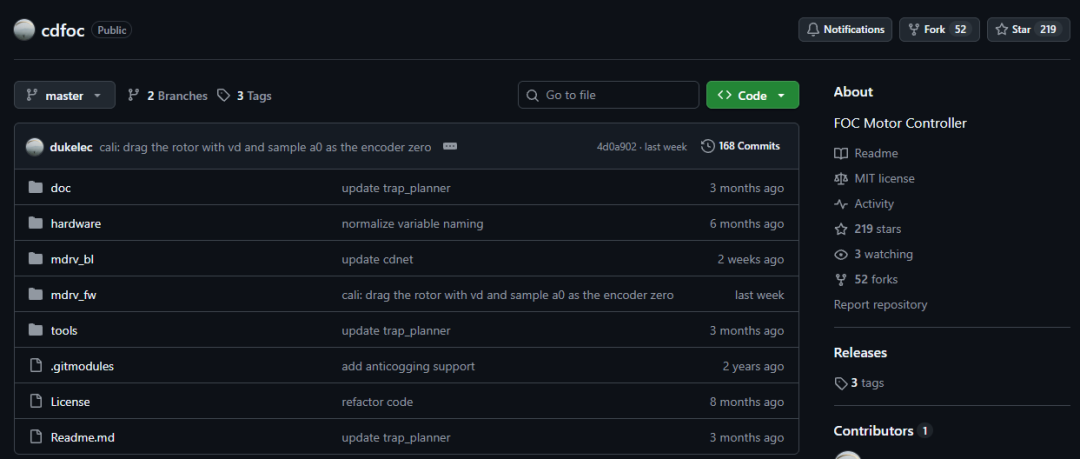Screen dimensions: 1080x459
Task: View the 2 Branches link
Action: point(167,96)
